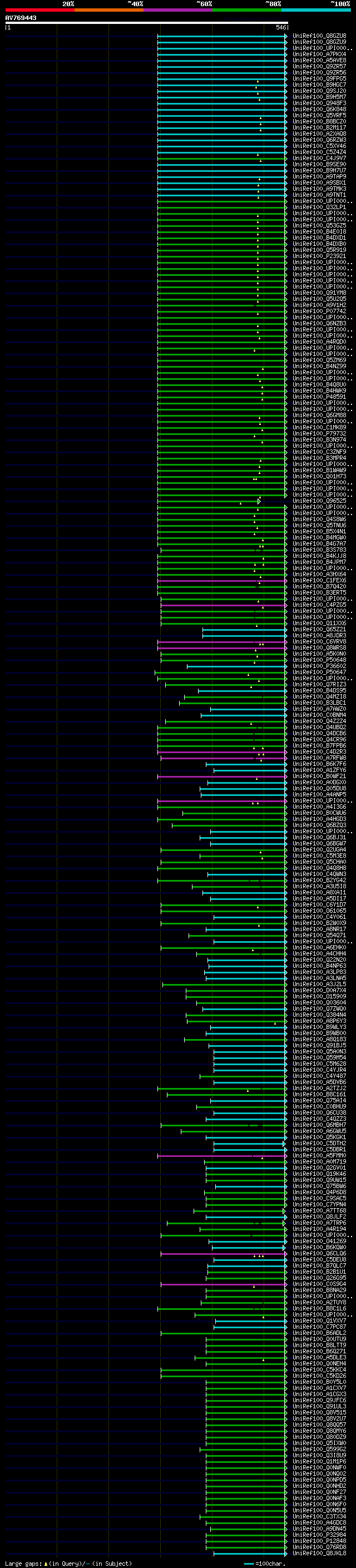The image size is (356, 1568).
Task: Choose hit UniRef100_C5XV46
Action: click(x=319, y=146)
